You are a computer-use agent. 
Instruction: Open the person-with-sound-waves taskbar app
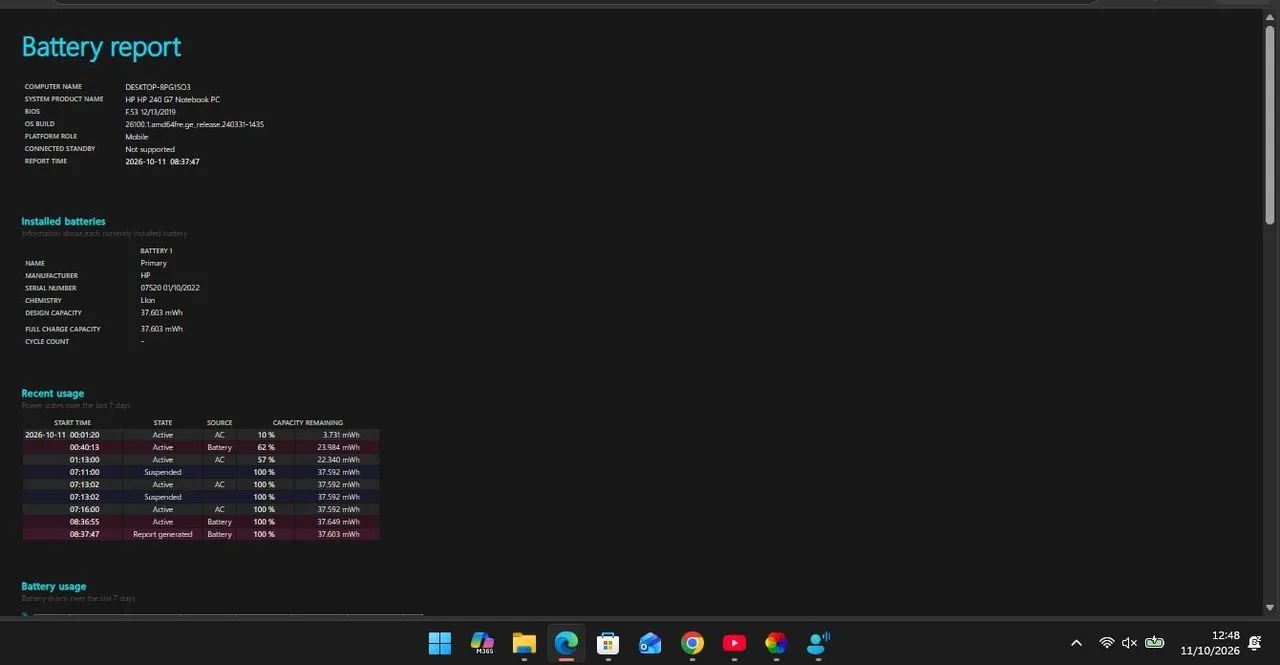tap(818, 643)
